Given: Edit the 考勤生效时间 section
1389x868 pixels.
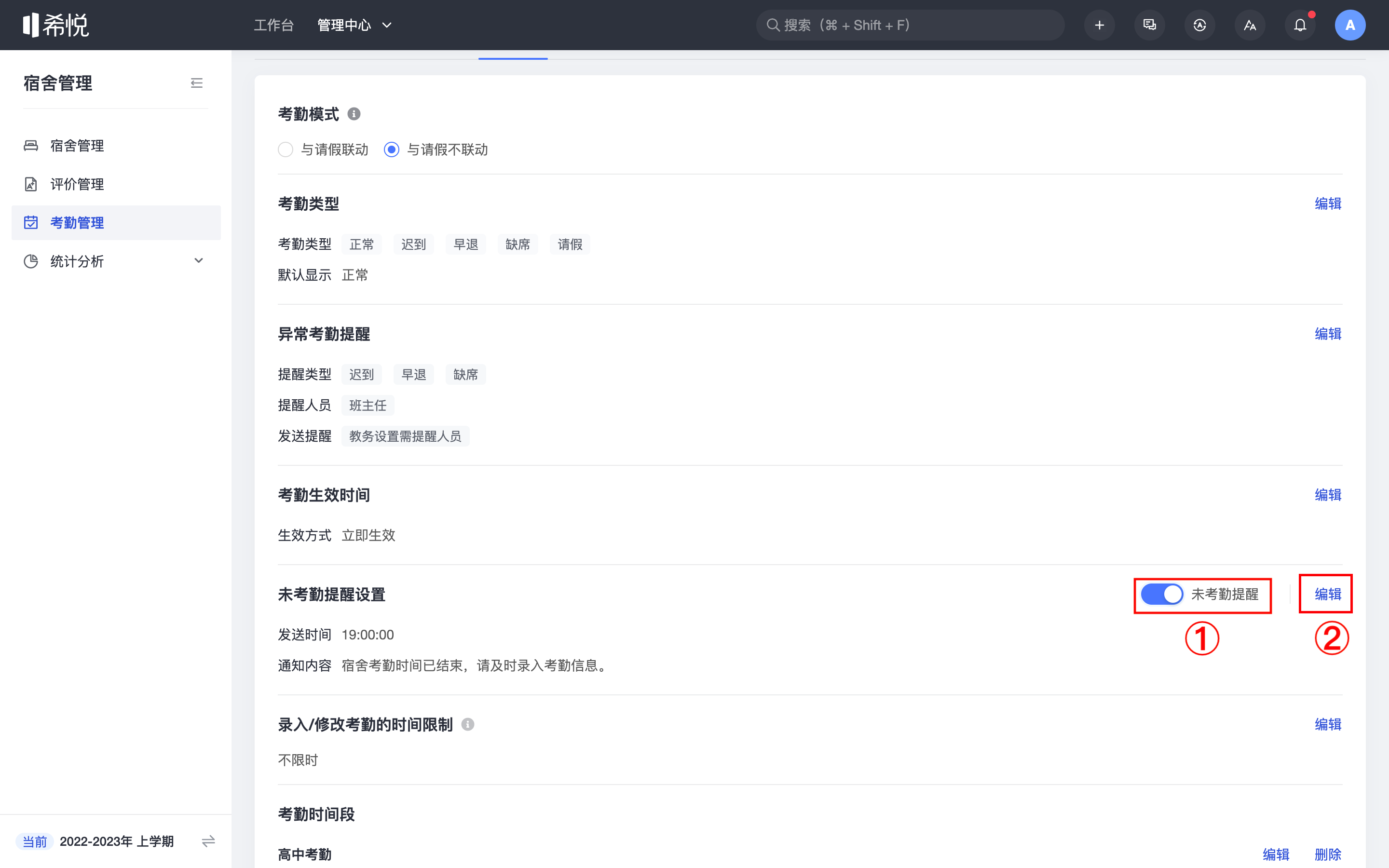Looking at the screenshot, I should pos(1328,495).
